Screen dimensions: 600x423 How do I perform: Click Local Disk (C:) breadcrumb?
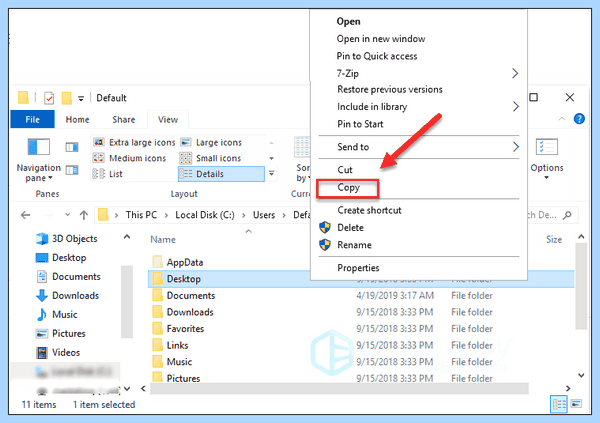click(x=205, y=215)
